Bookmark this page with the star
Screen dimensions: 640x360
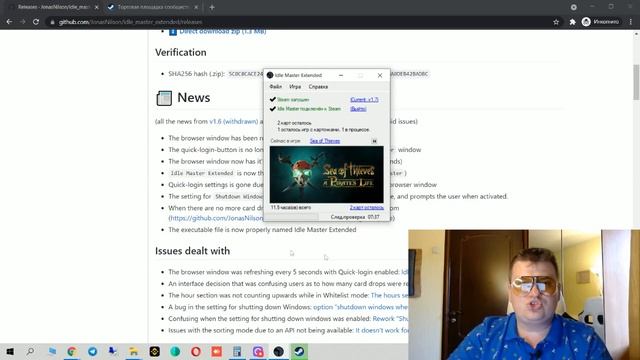click(x=556, y=22)
